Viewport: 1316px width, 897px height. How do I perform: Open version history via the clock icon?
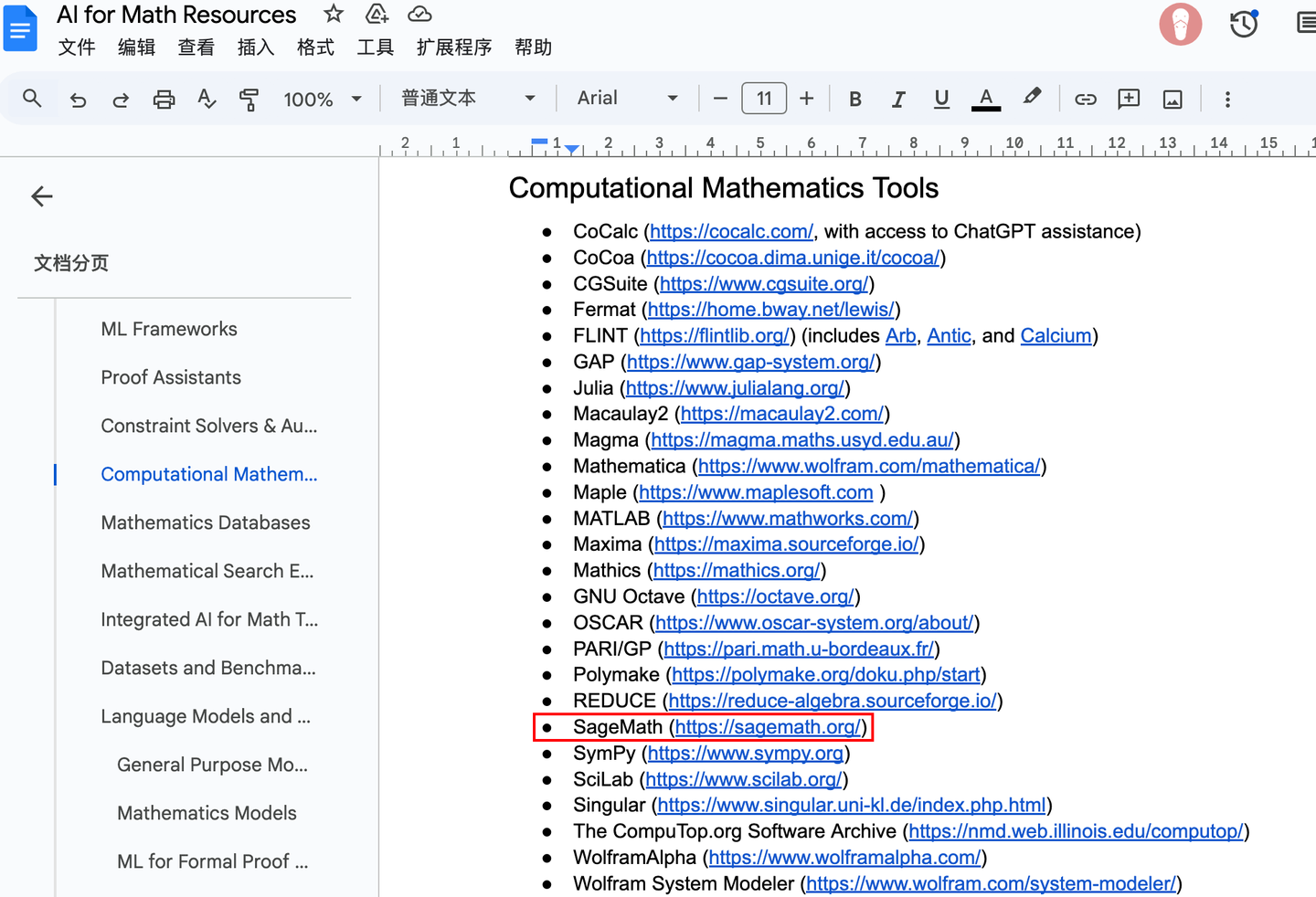[1243, 25]
